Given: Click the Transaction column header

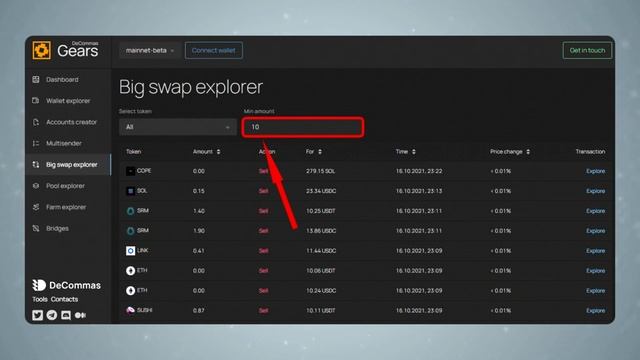Looking at the screenshot, I should click(x=590, y=152).
